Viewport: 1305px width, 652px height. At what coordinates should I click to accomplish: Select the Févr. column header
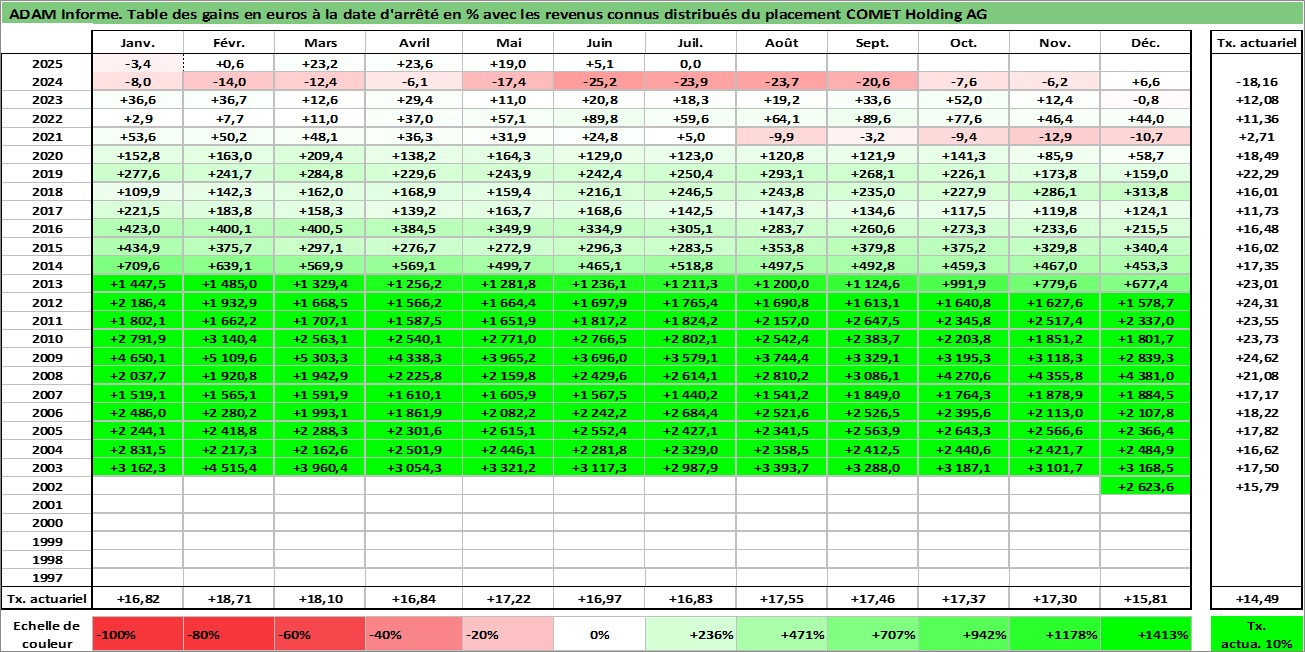click(x=229, y=44)
